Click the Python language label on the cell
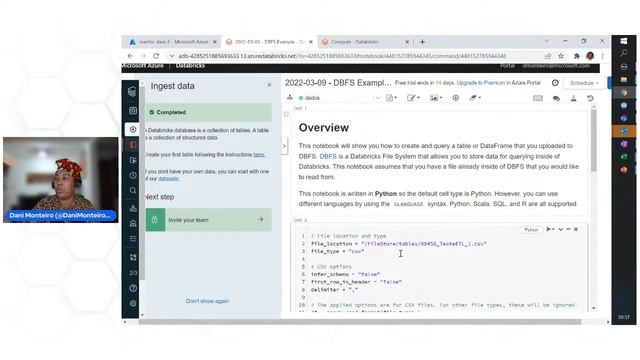This screenshot has height=360, width=640. [531, 230]
